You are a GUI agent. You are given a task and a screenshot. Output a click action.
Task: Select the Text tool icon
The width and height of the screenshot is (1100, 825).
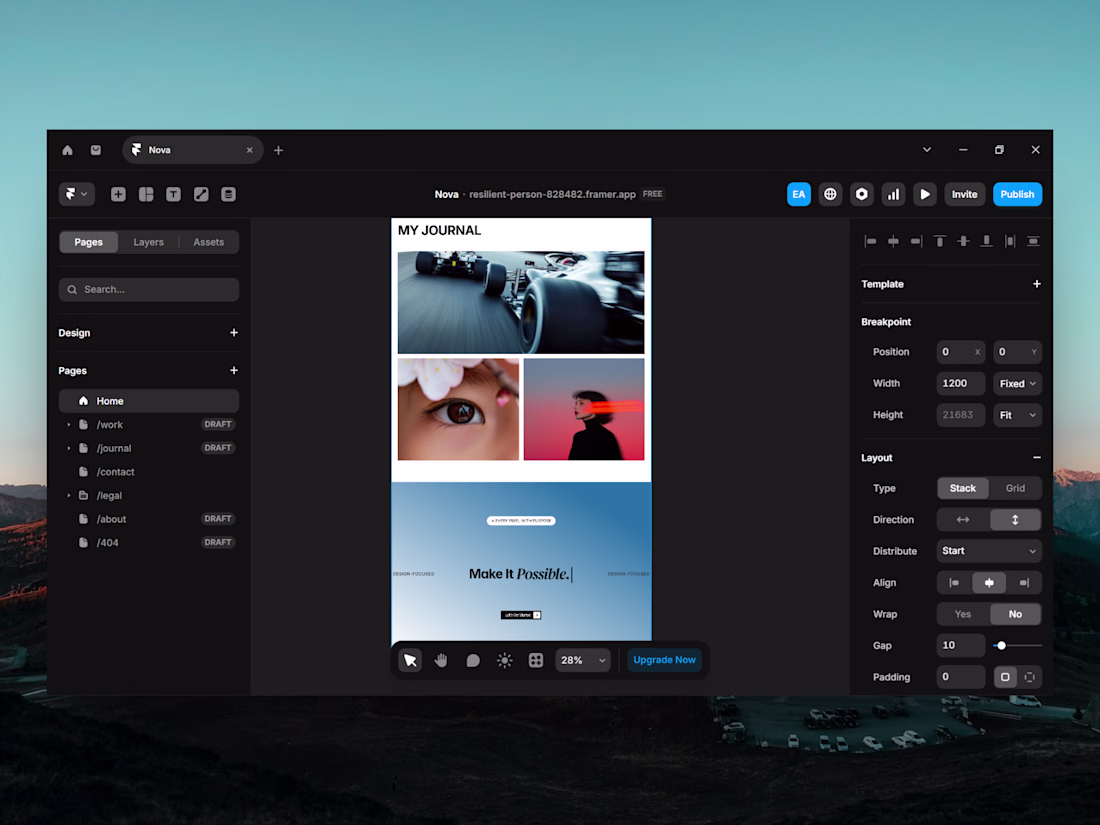point(173,194)
